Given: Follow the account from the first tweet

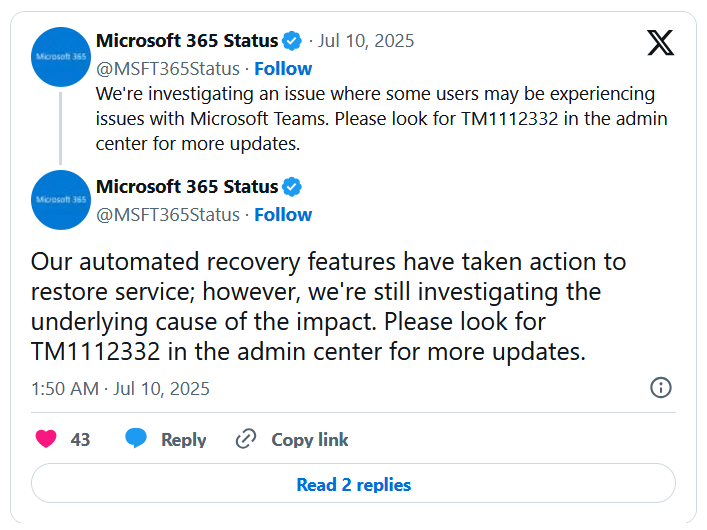Looking at the screenshot, I should tap(283, 69).
